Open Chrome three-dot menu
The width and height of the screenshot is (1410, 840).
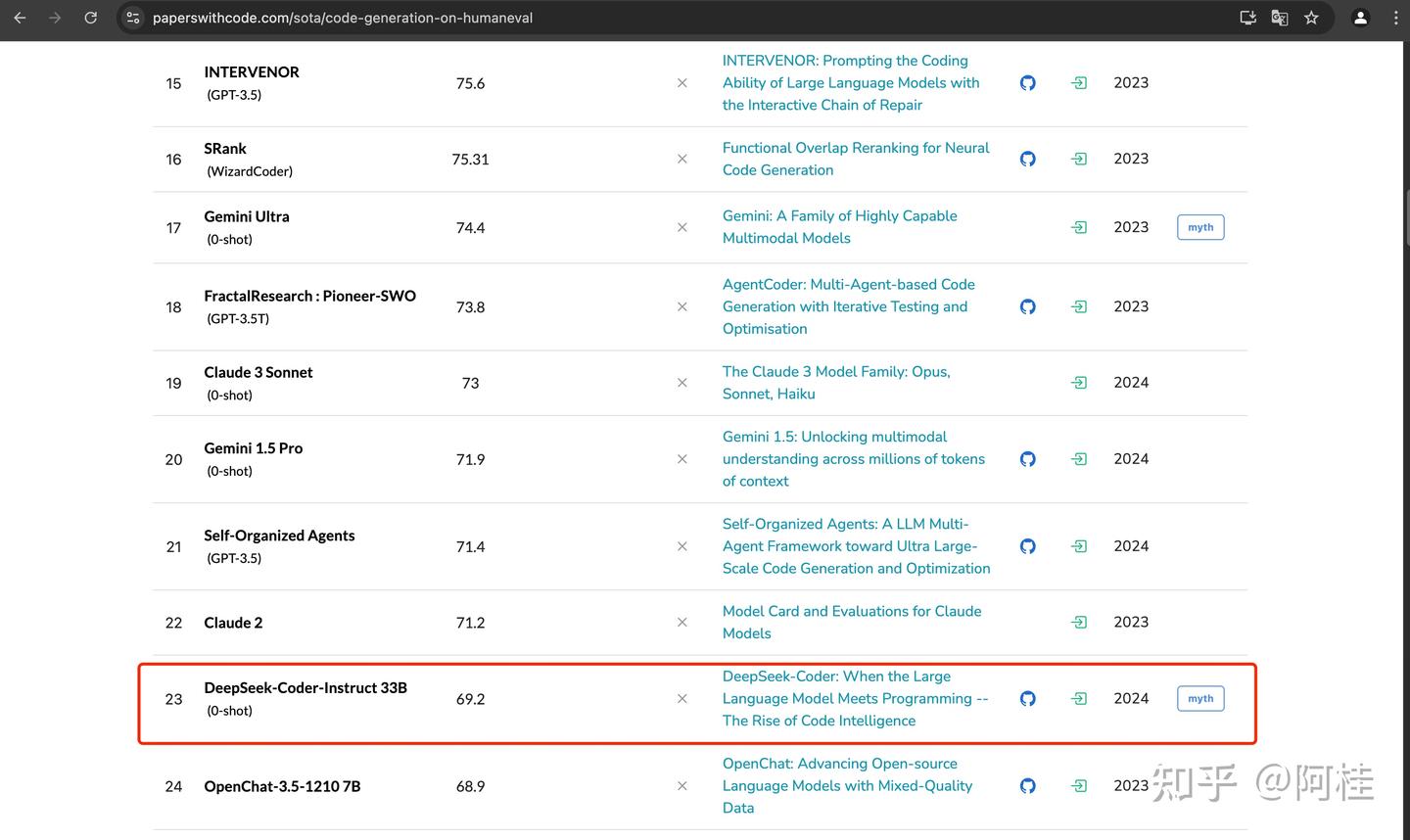(x=1395, y=18)
